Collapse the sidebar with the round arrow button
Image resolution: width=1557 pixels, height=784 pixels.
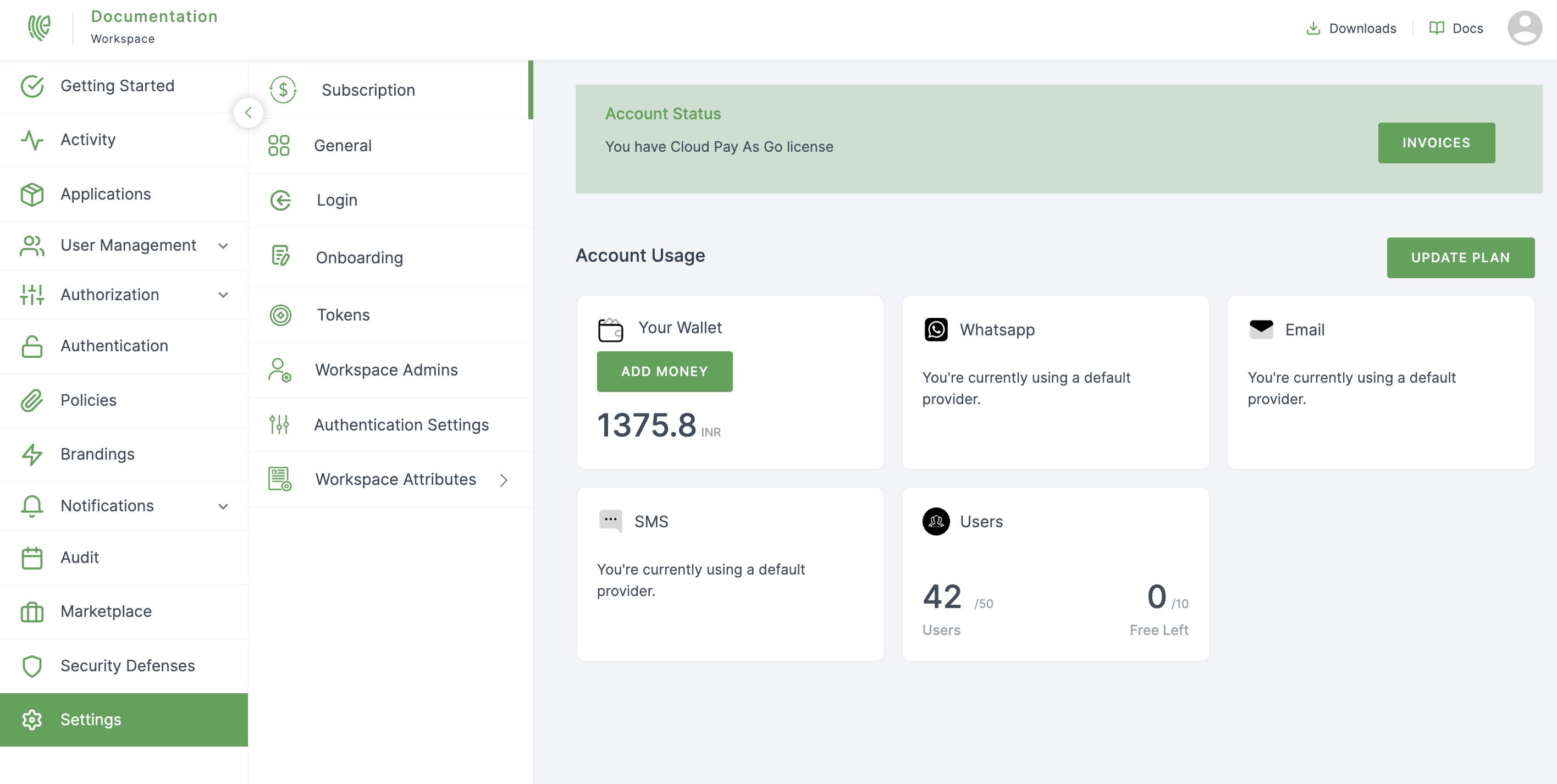(249, 112)
